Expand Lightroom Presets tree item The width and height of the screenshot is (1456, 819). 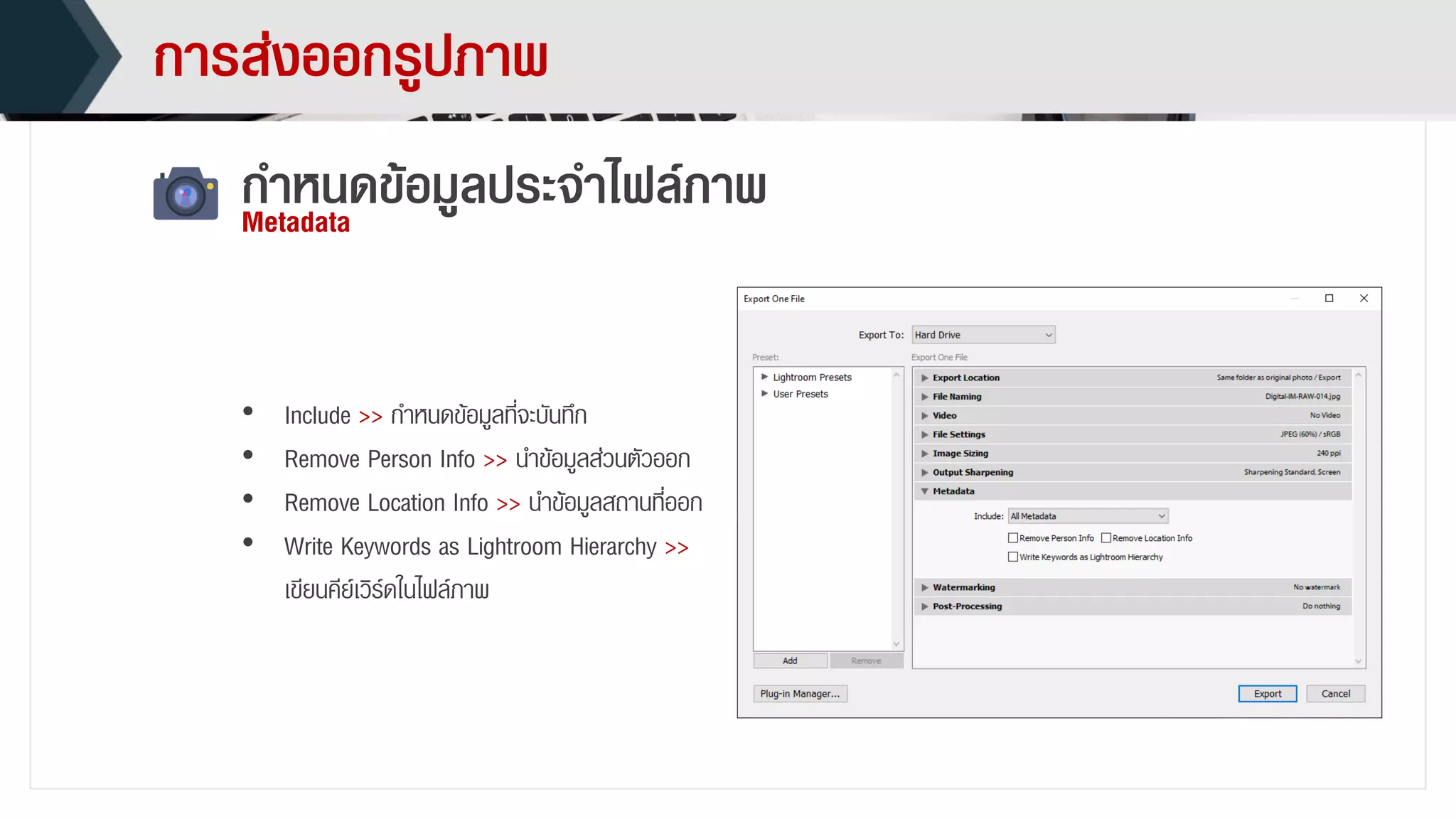coord(764,377)
